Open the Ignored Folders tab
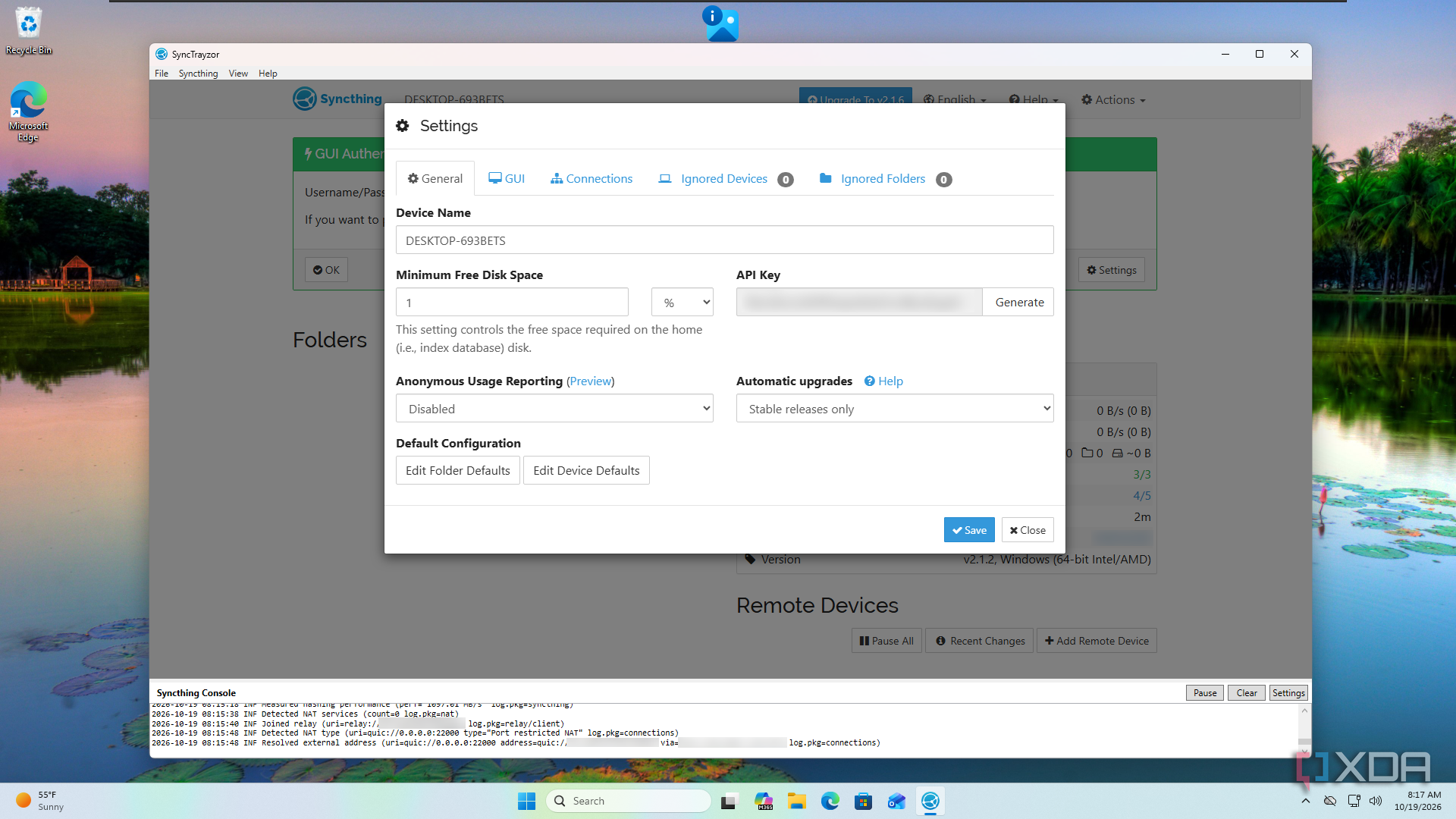The width and height of the screenshot is (1456, 819). tap(885, 179)
